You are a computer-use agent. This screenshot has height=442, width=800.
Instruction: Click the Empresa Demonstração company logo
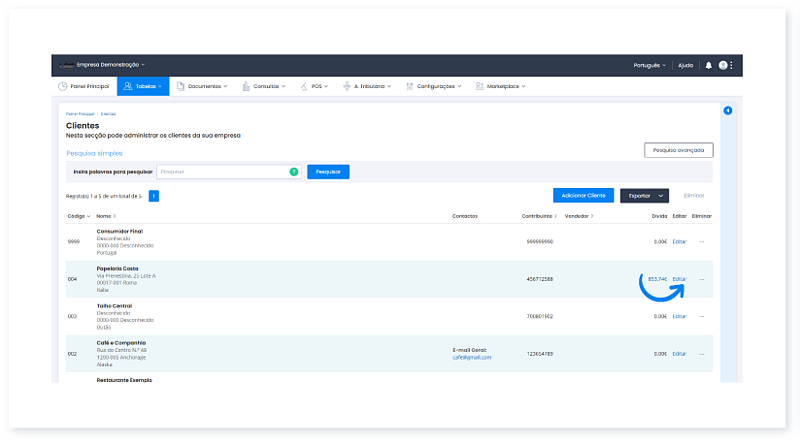tap(66, 65)
